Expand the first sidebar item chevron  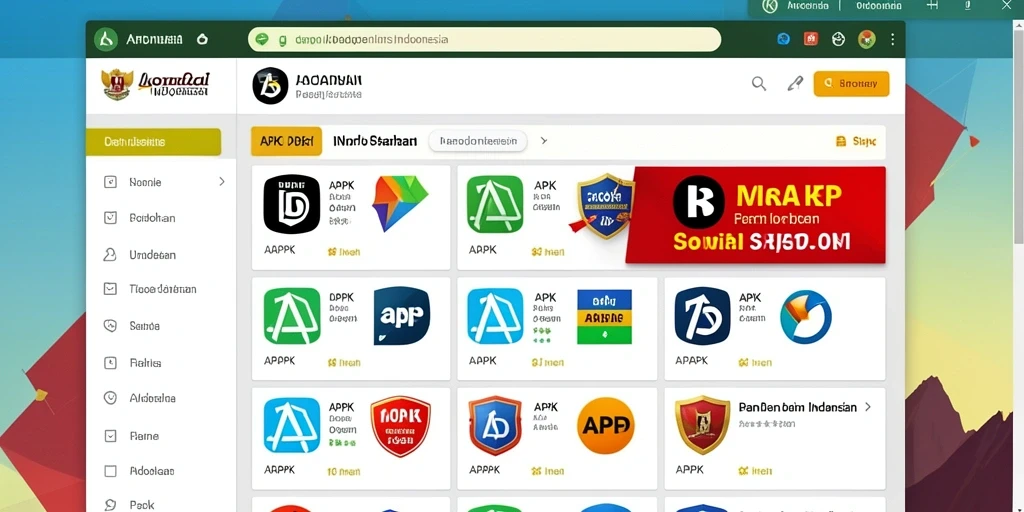pos(222,182)
